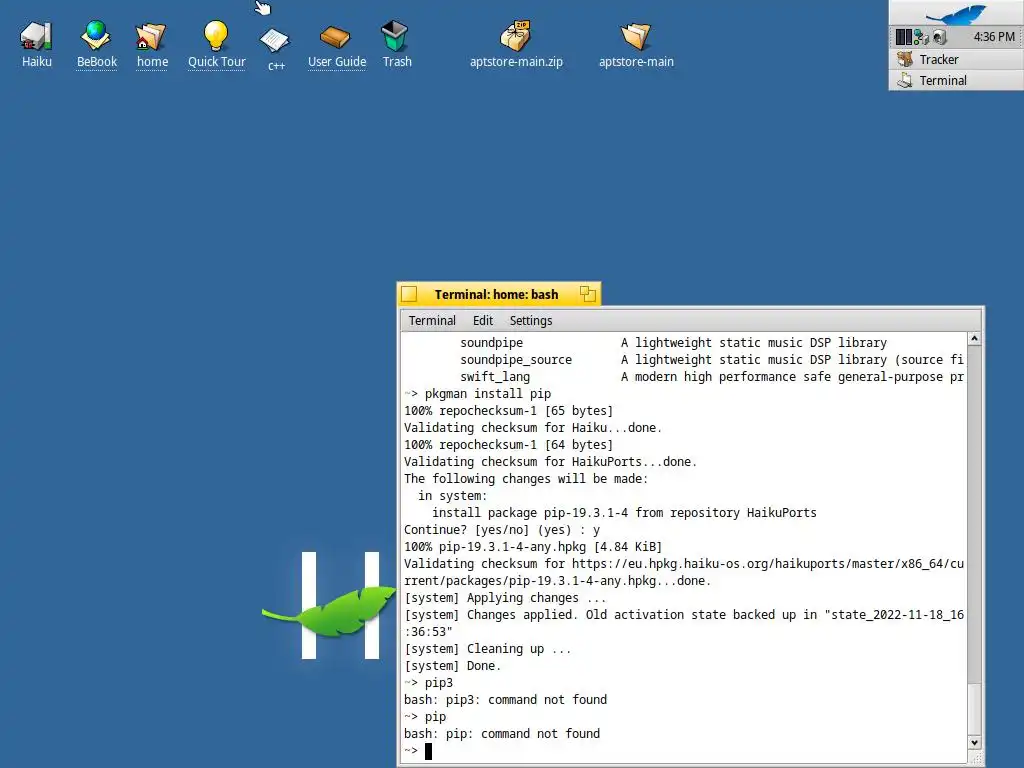1024x768 pixels.
Task: Click the Terminal: home: bash title tab
Action: [496, 295]
